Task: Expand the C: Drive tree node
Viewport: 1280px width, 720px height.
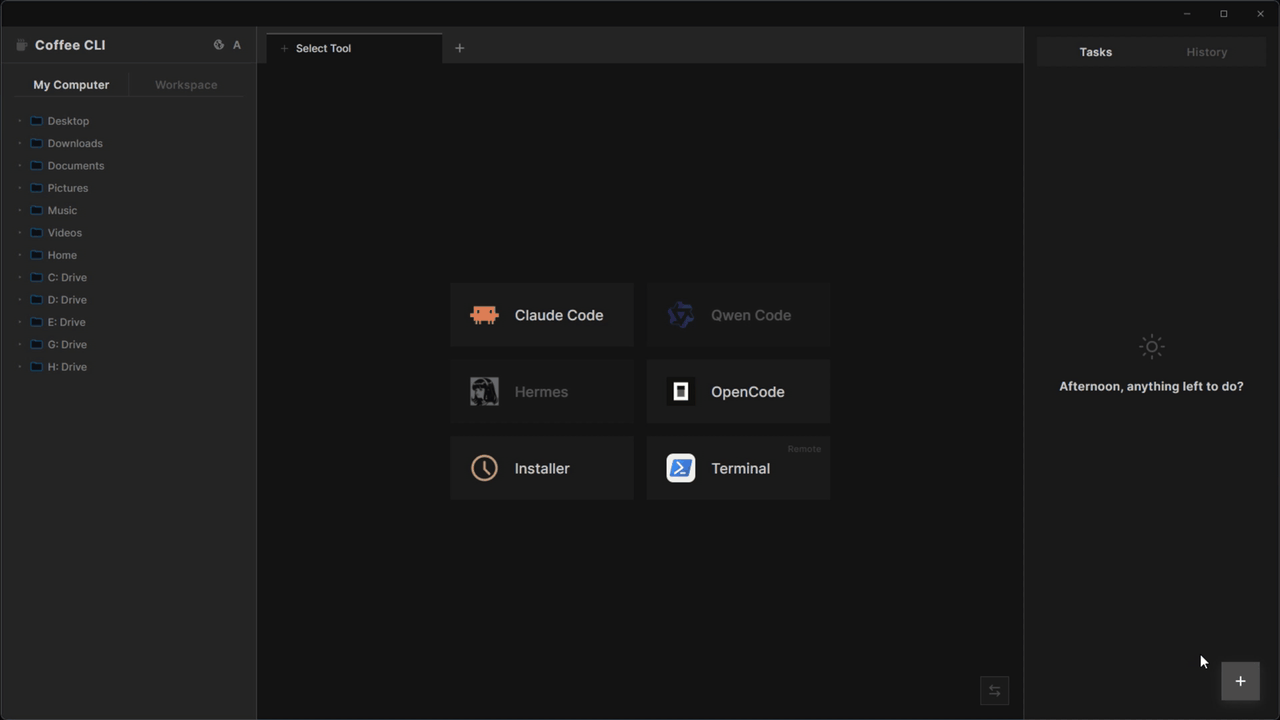Action: click(20, 277)
